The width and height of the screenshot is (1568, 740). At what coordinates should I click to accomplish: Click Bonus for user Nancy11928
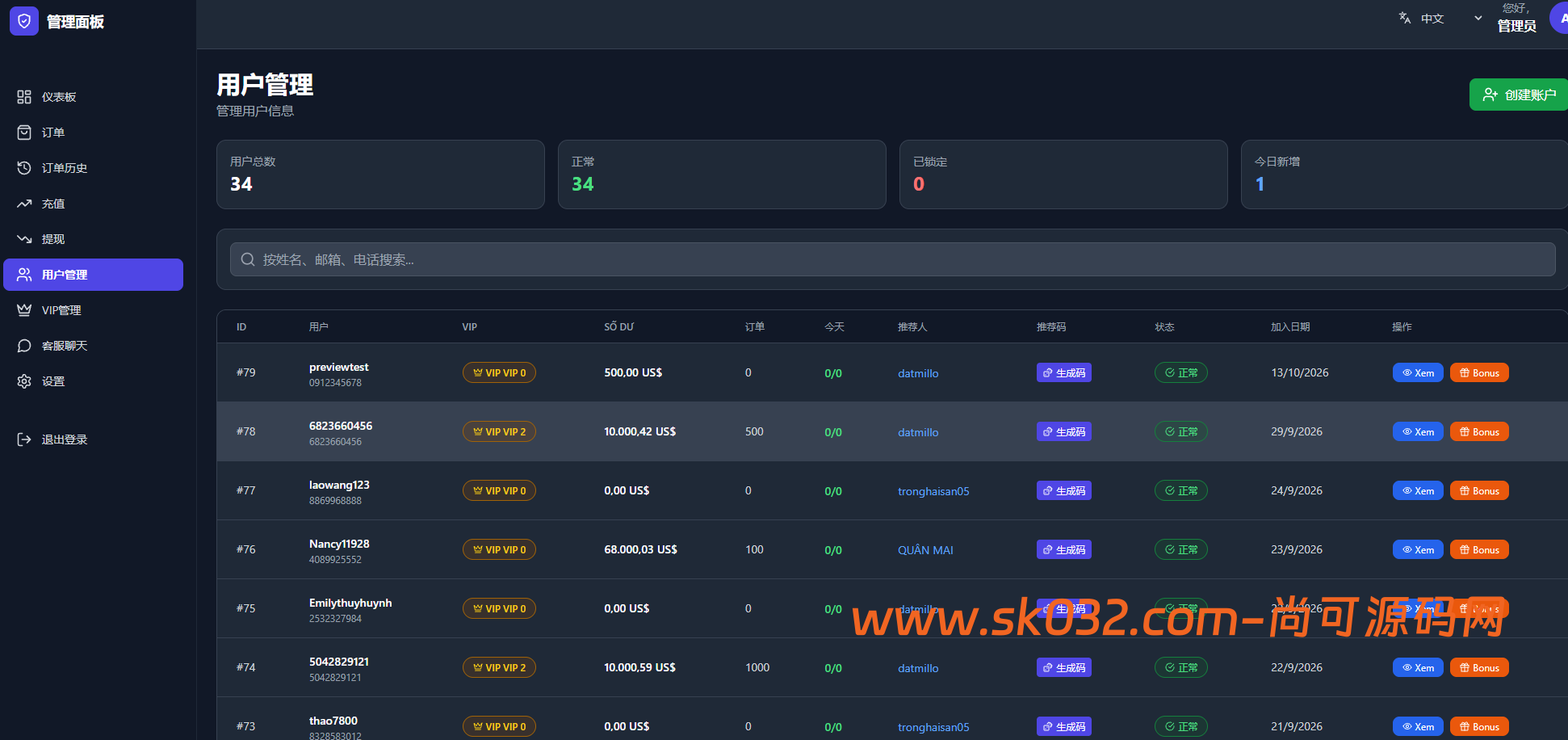tap(1479, 549)
